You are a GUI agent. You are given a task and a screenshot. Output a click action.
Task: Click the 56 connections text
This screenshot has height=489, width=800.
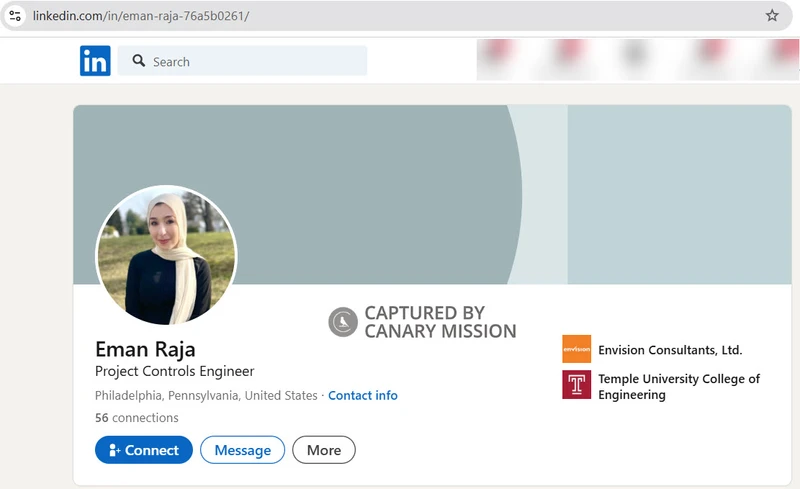[x=137, y=418]
